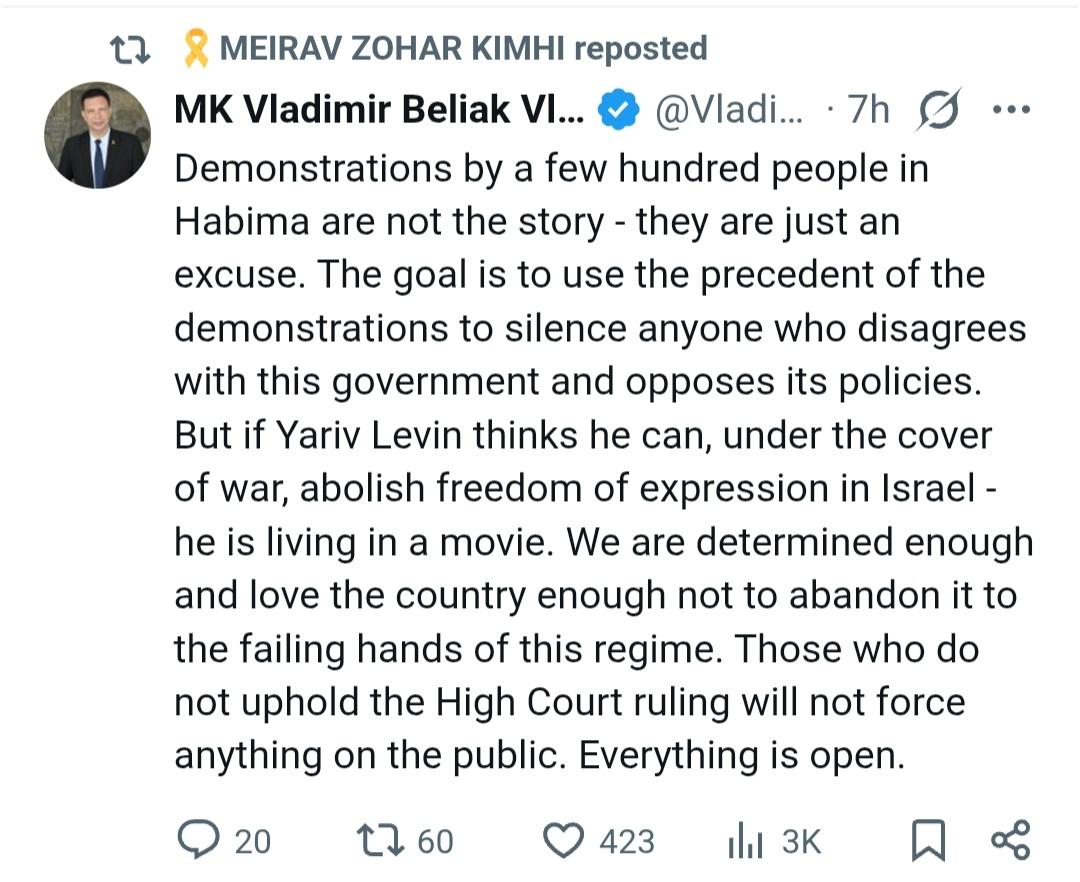Screen dimensions: 1080x882
Task: Open view analytics bar chart icon
Action: 745,842
